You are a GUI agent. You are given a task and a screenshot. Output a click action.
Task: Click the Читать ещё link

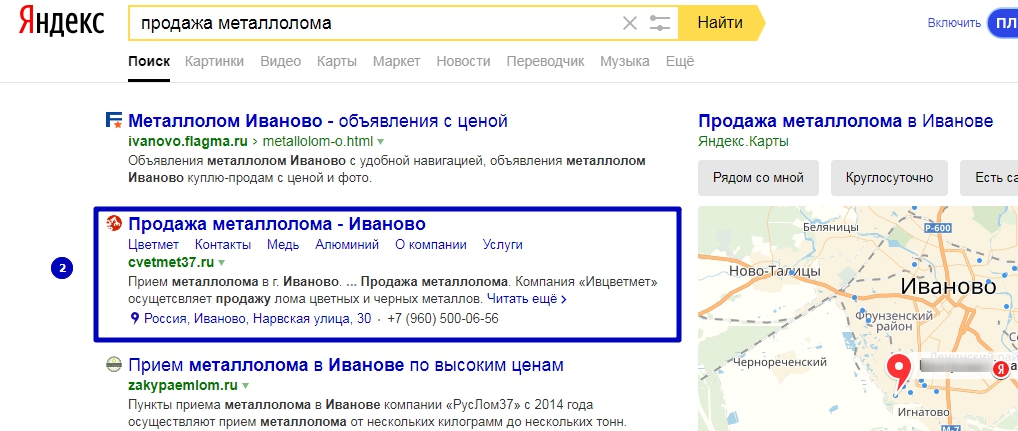point(527,299)
